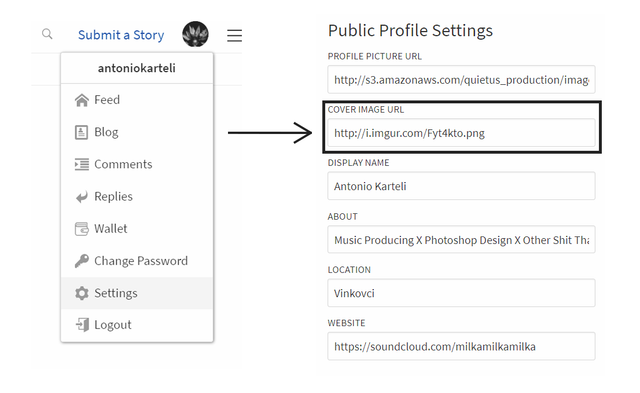Click the COVER IMAGE URL label
Screen dimensions: 640x393
[366, 109]
